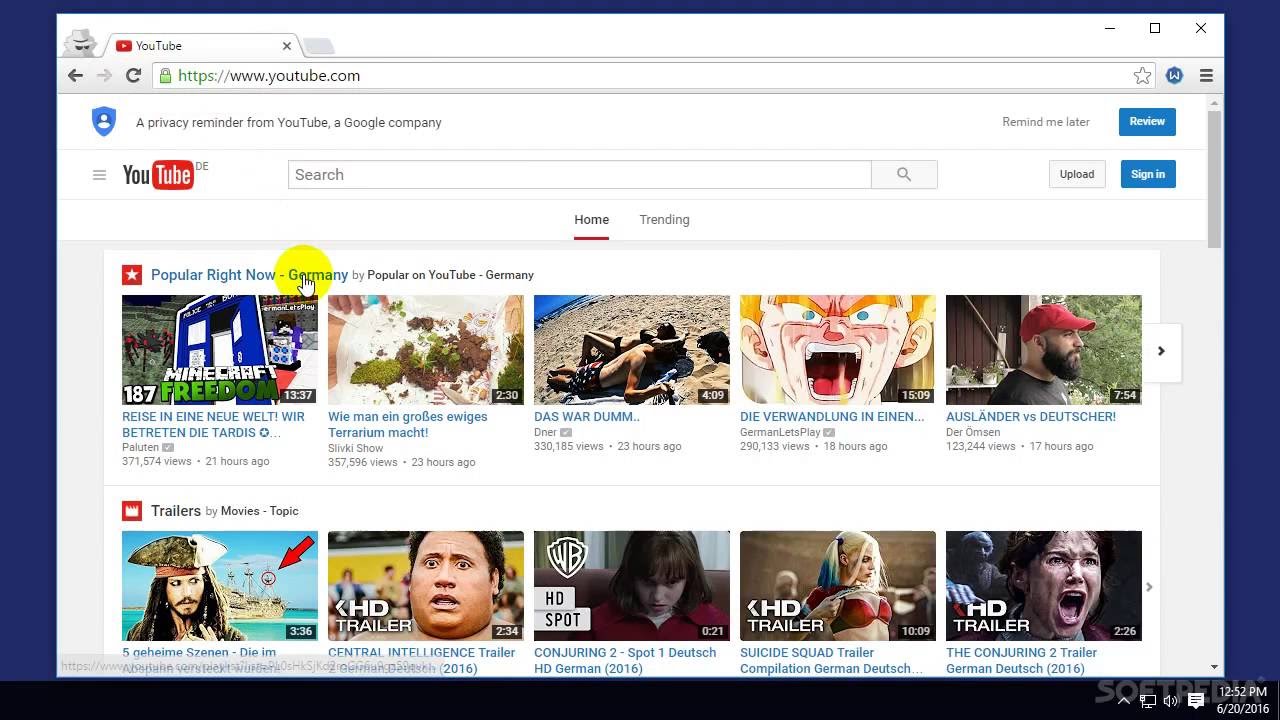1280x720 pixels.
Task: Click the red star Popular channel icon
Action: [132, 275]
